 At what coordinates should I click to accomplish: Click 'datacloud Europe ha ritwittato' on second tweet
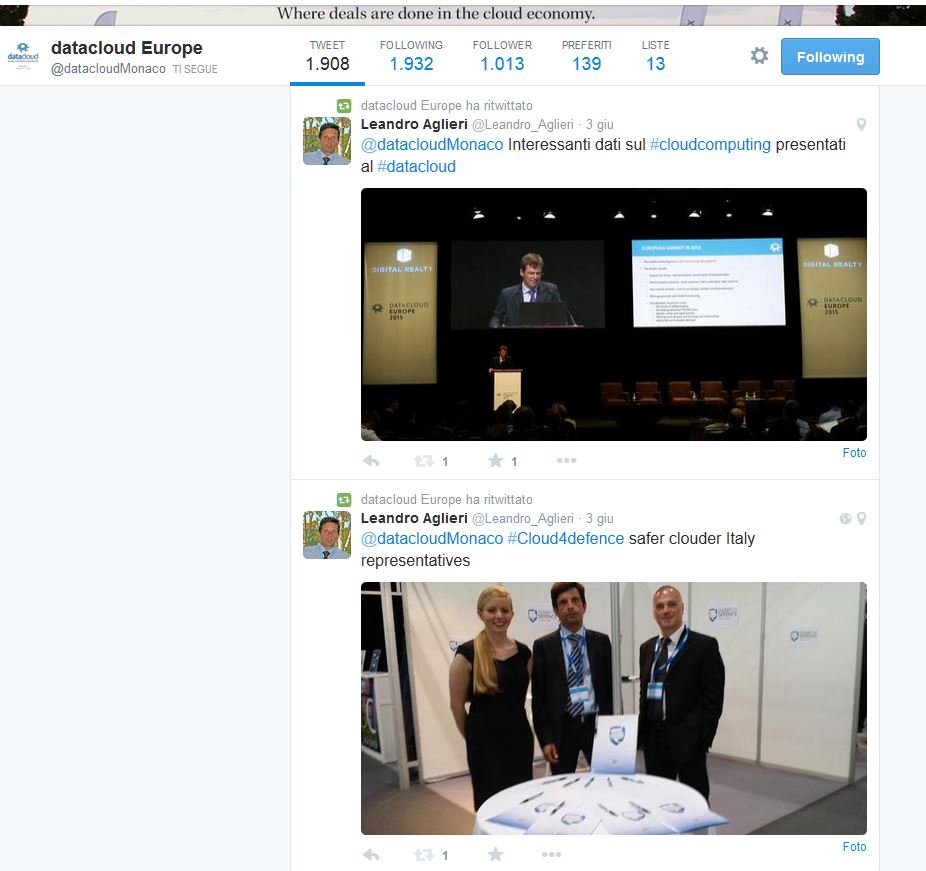coord(446,500)
